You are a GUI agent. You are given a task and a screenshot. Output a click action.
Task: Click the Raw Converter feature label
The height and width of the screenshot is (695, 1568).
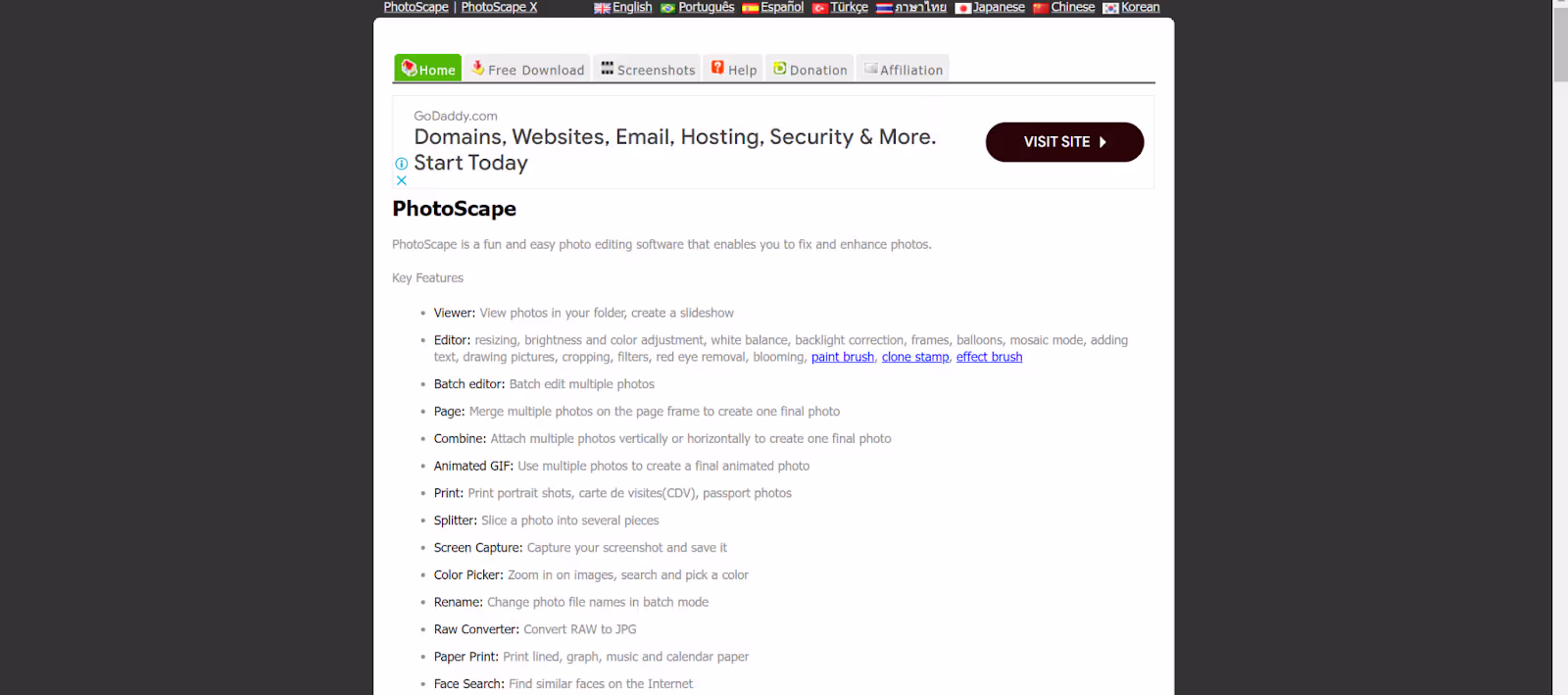click(476, 630)
